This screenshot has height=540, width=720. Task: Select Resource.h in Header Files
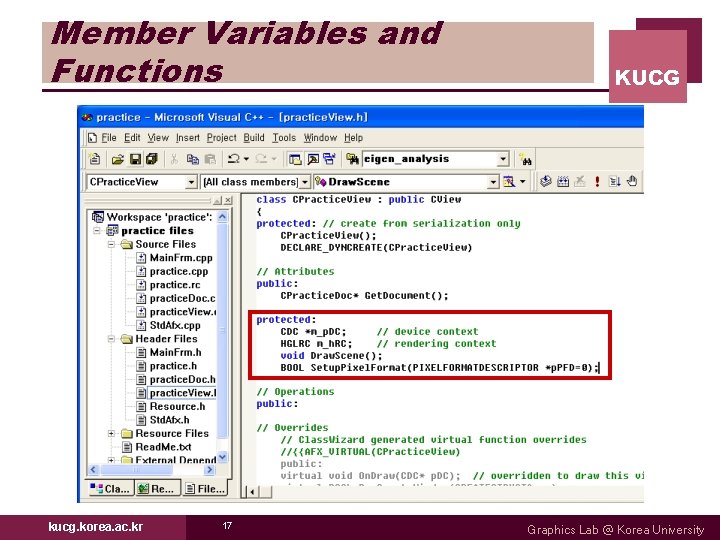coord(177,407)
